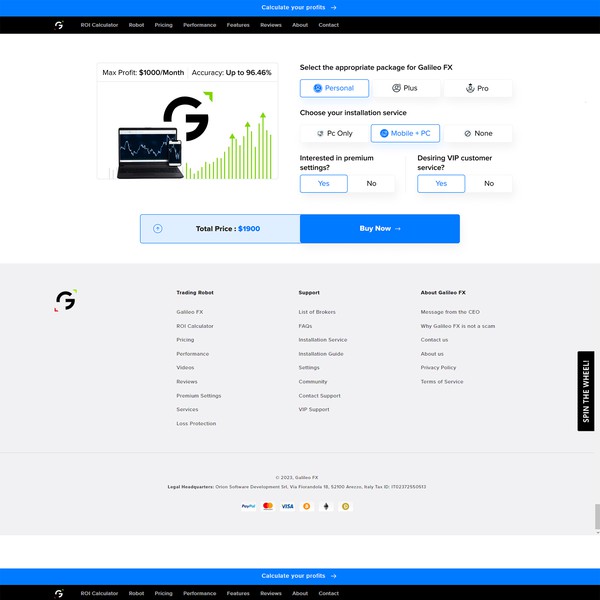Open About us footer link
Viewport: 600px width, 600px height.
pos(432,354)
